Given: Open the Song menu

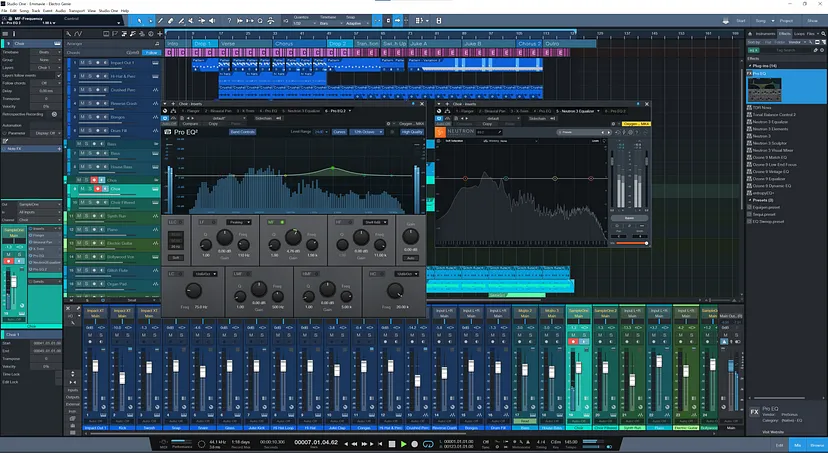Looking at the screenshot, I should click(x=24, y=11).
